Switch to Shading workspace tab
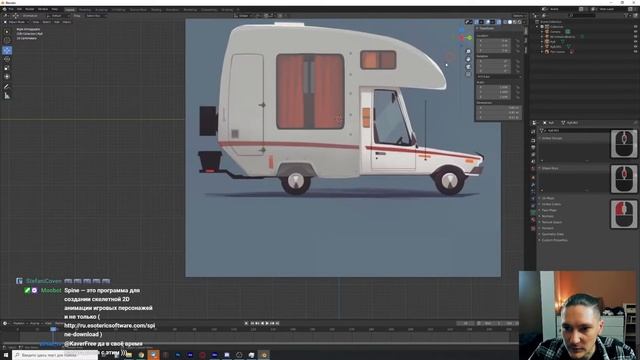 coord(156,9)
